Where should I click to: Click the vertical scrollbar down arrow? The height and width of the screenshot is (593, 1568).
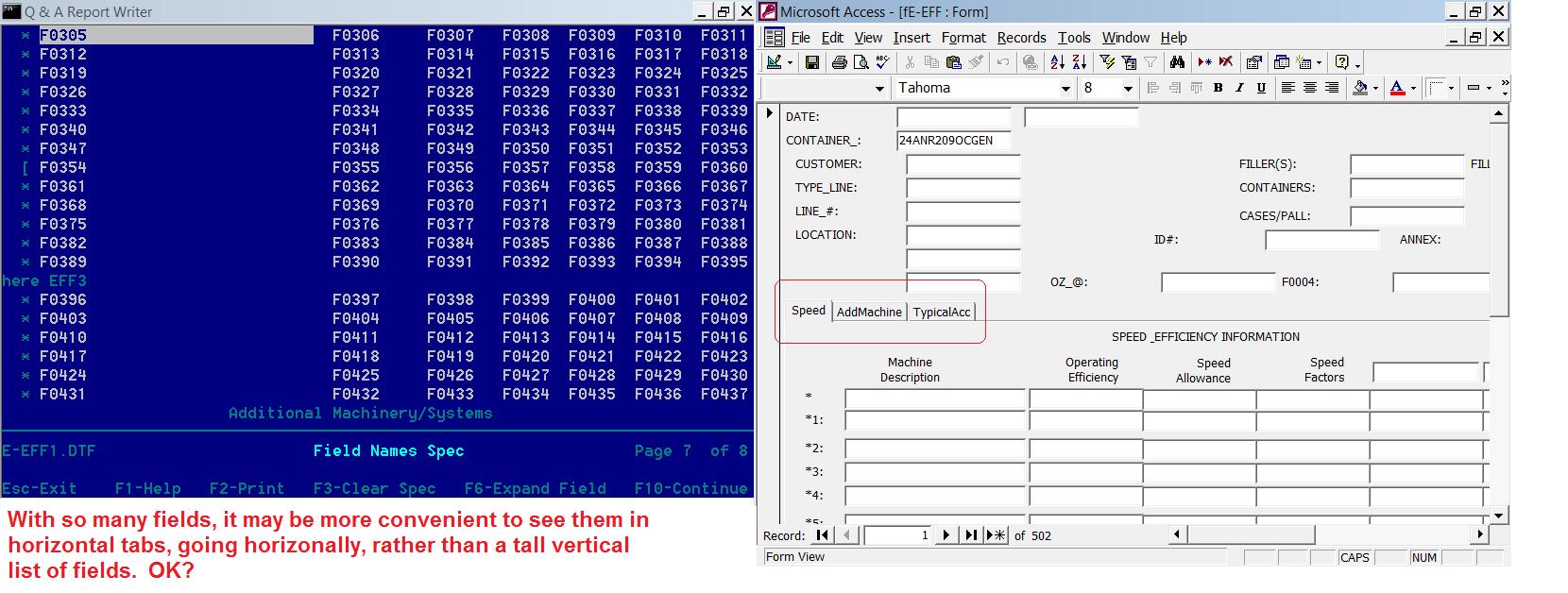(1498, 517)
